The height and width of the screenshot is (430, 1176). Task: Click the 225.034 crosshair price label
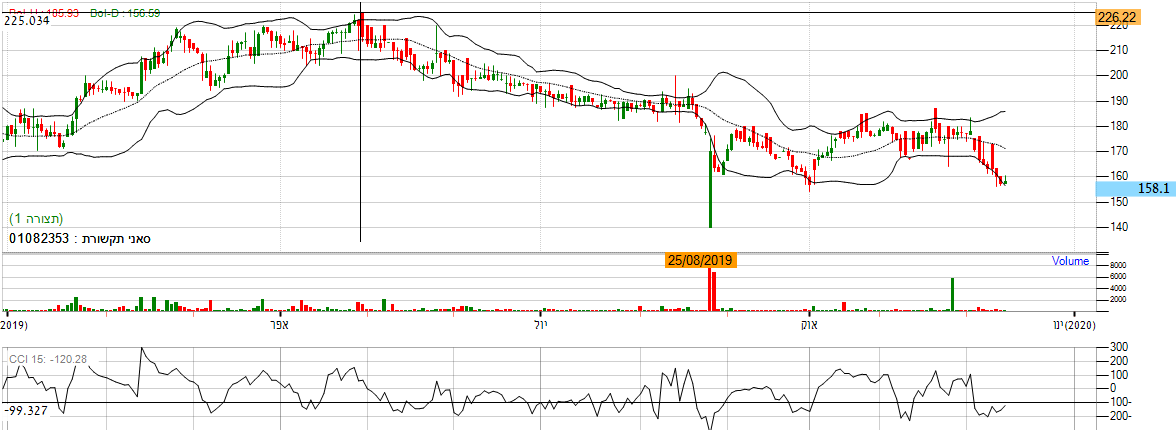(27, 19)
